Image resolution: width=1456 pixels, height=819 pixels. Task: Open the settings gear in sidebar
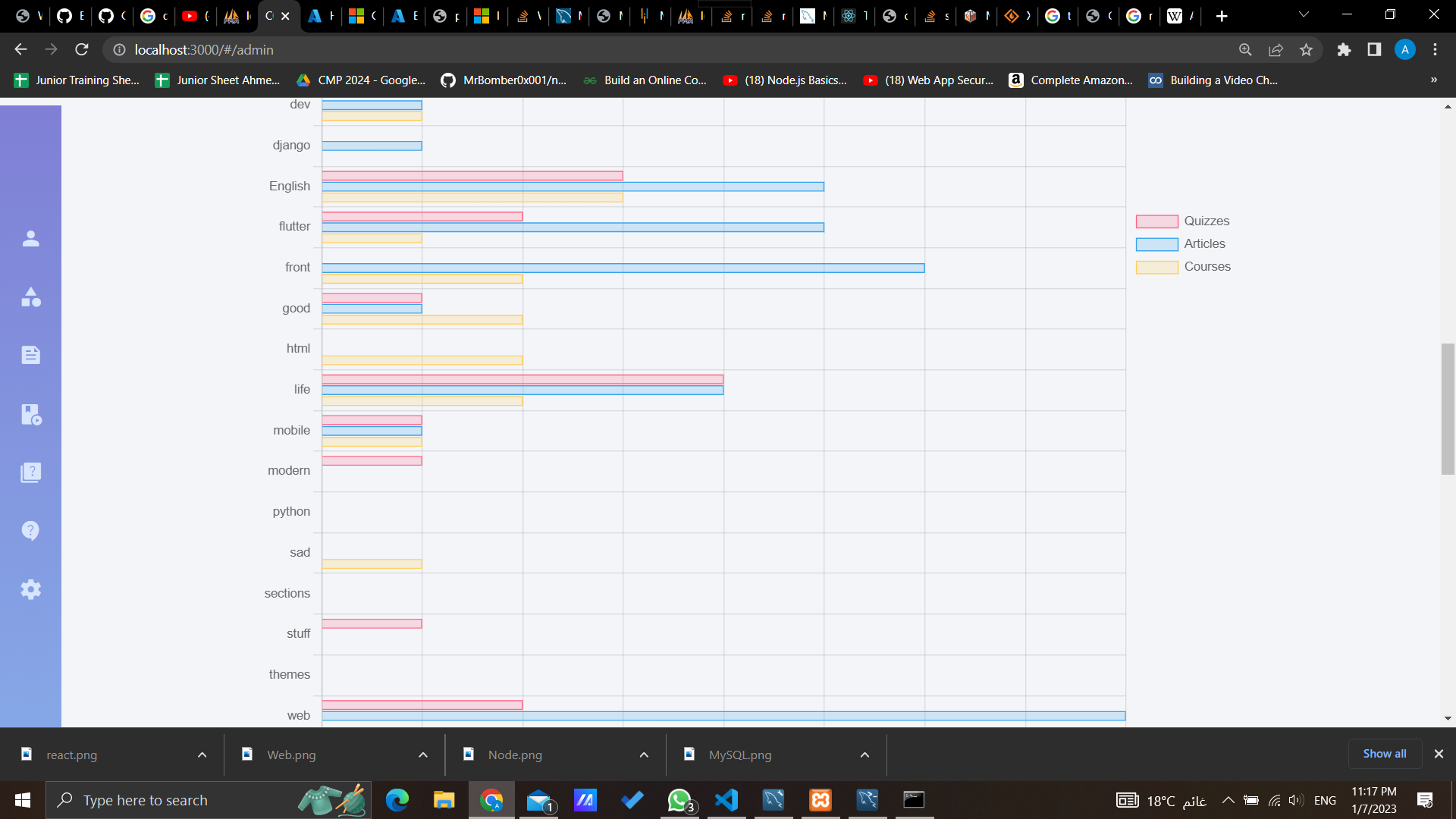30,589
